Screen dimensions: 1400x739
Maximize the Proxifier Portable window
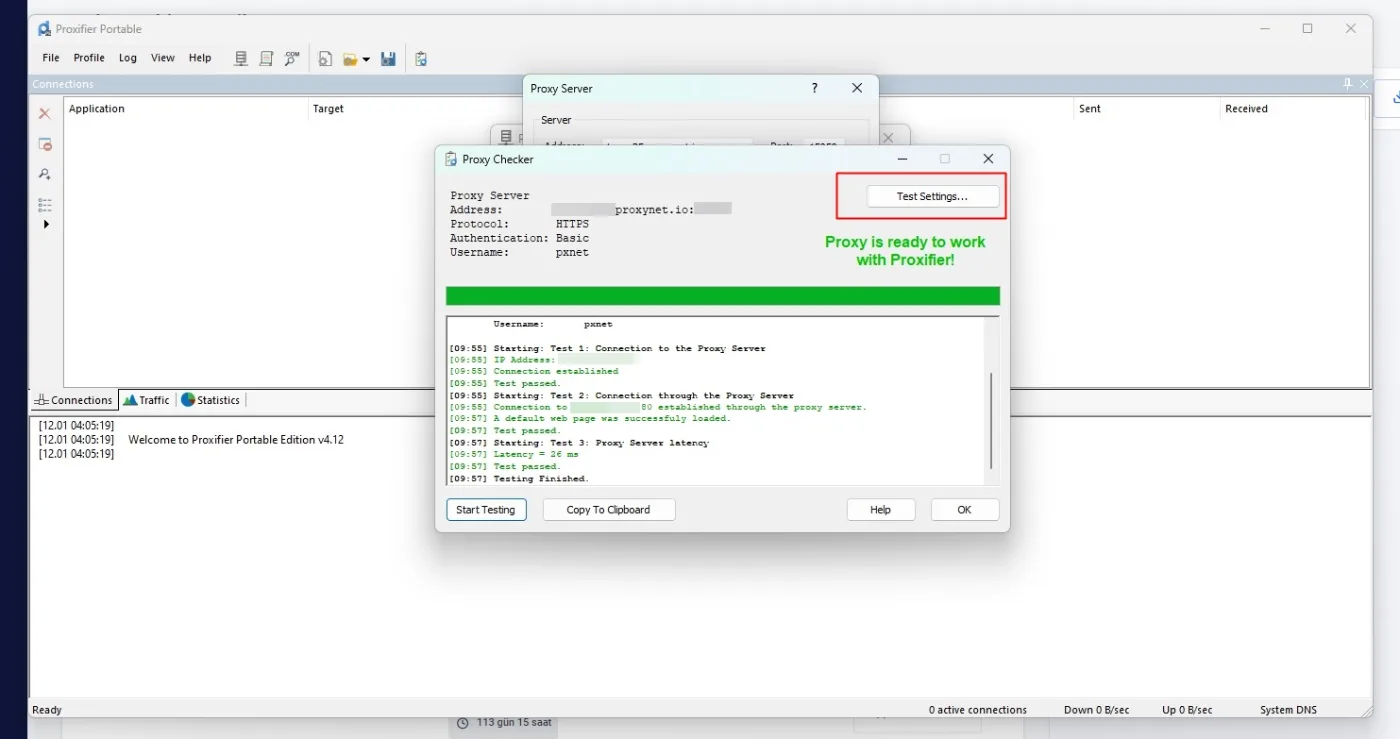pos(1307,29)
